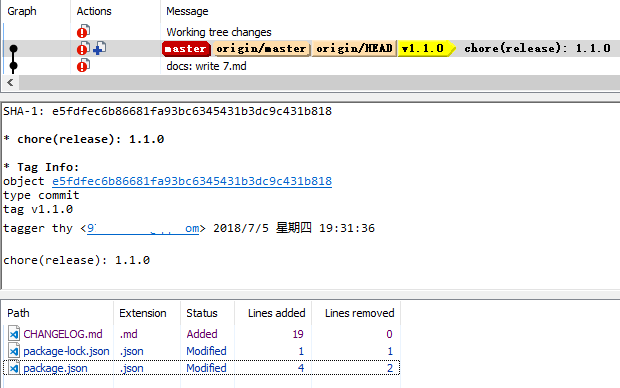Click package.json file icon
This screenshot has height=388, width=620.
click(x=14, y=368)
